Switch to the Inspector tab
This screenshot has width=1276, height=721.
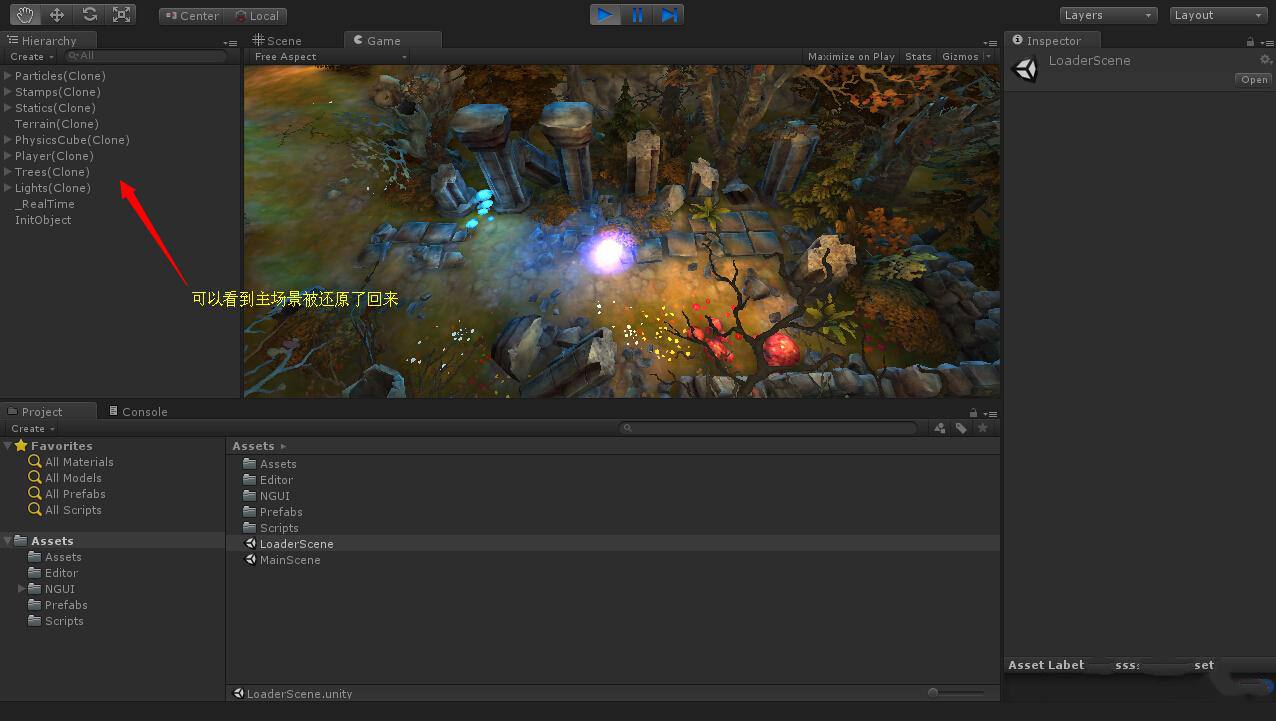pos(1053,40)
